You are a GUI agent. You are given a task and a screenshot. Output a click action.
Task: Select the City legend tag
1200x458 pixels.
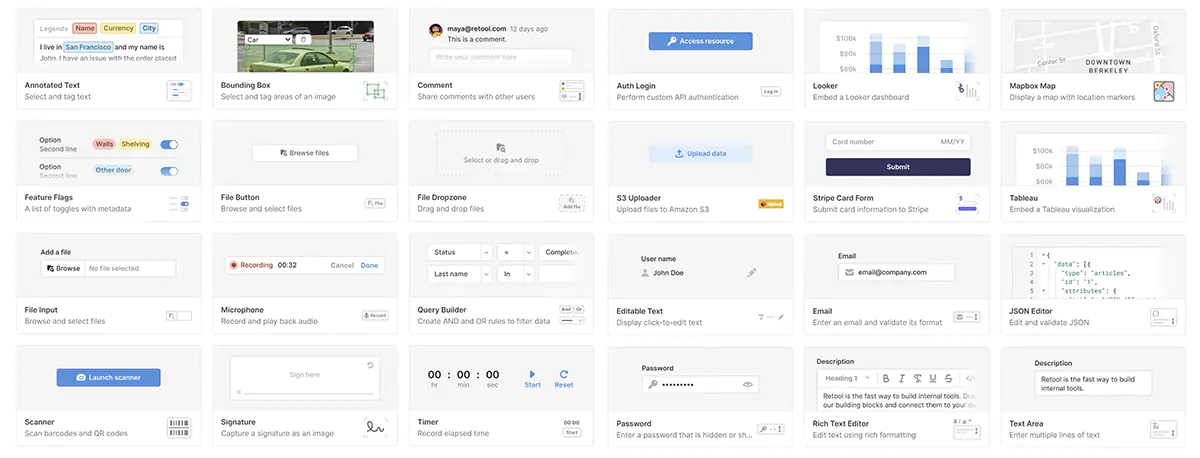149,28
